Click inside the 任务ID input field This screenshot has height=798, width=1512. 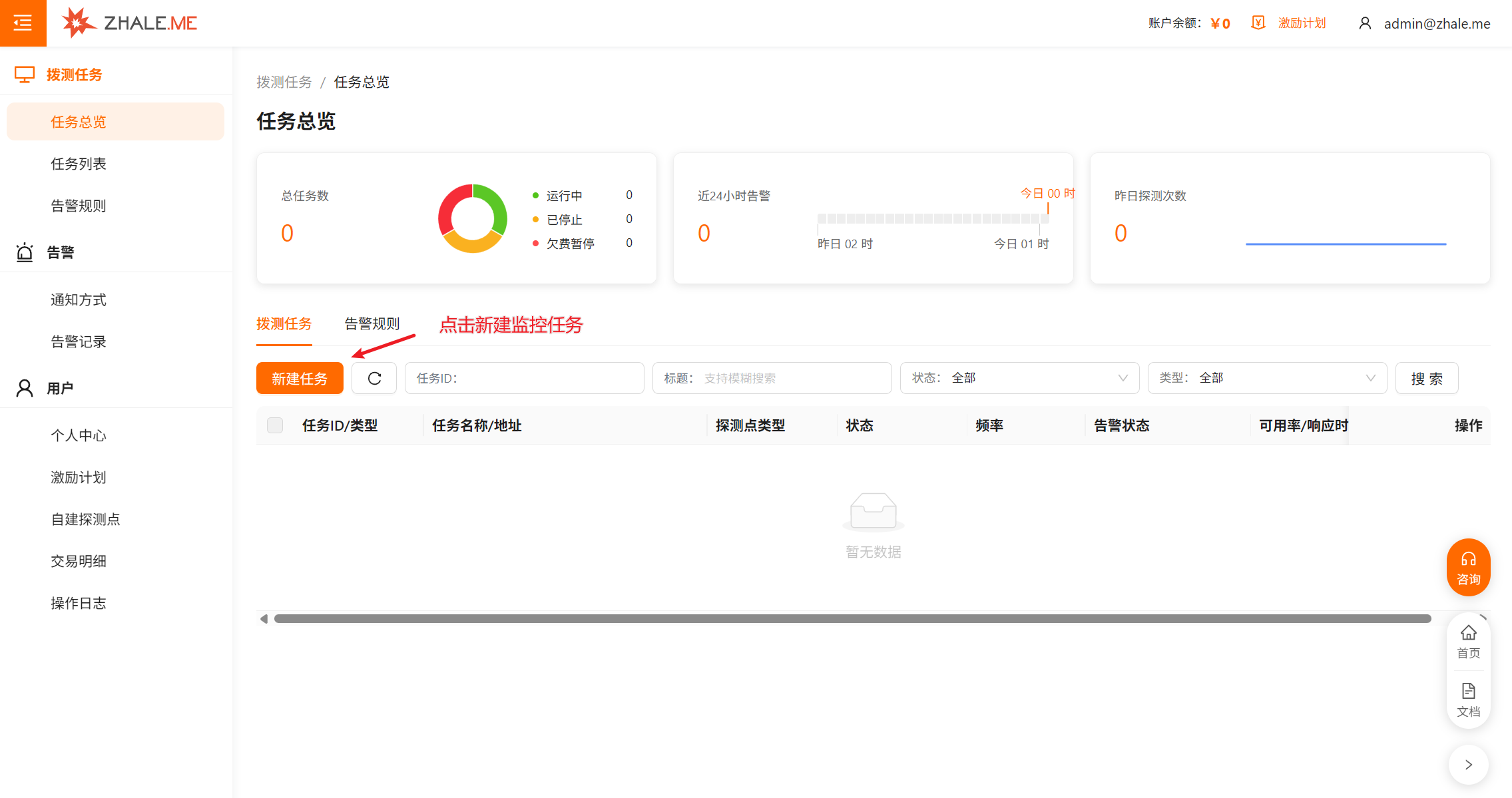pos(524,377)
